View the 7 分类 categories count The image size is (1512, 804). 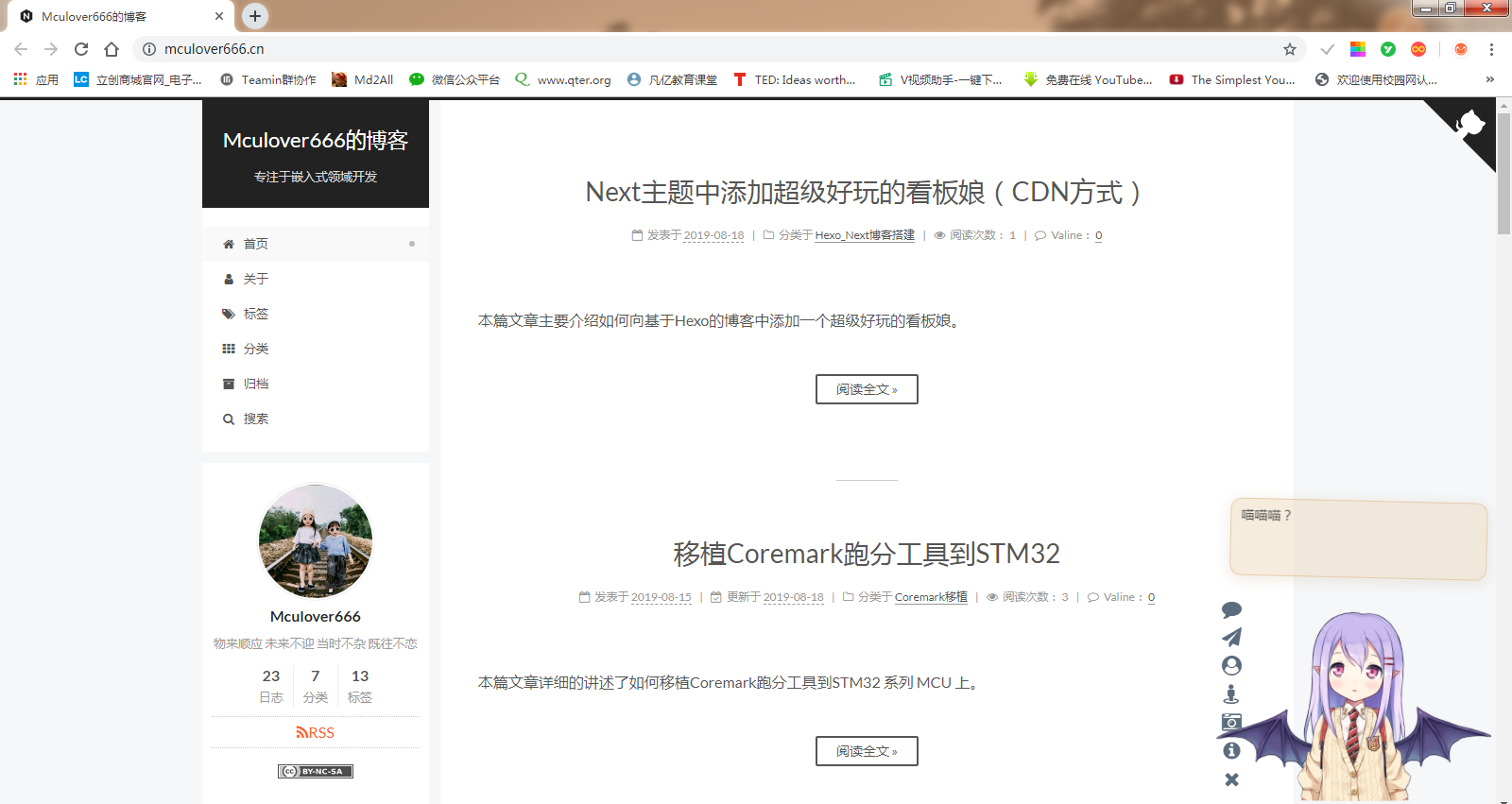tap(316, 686)
